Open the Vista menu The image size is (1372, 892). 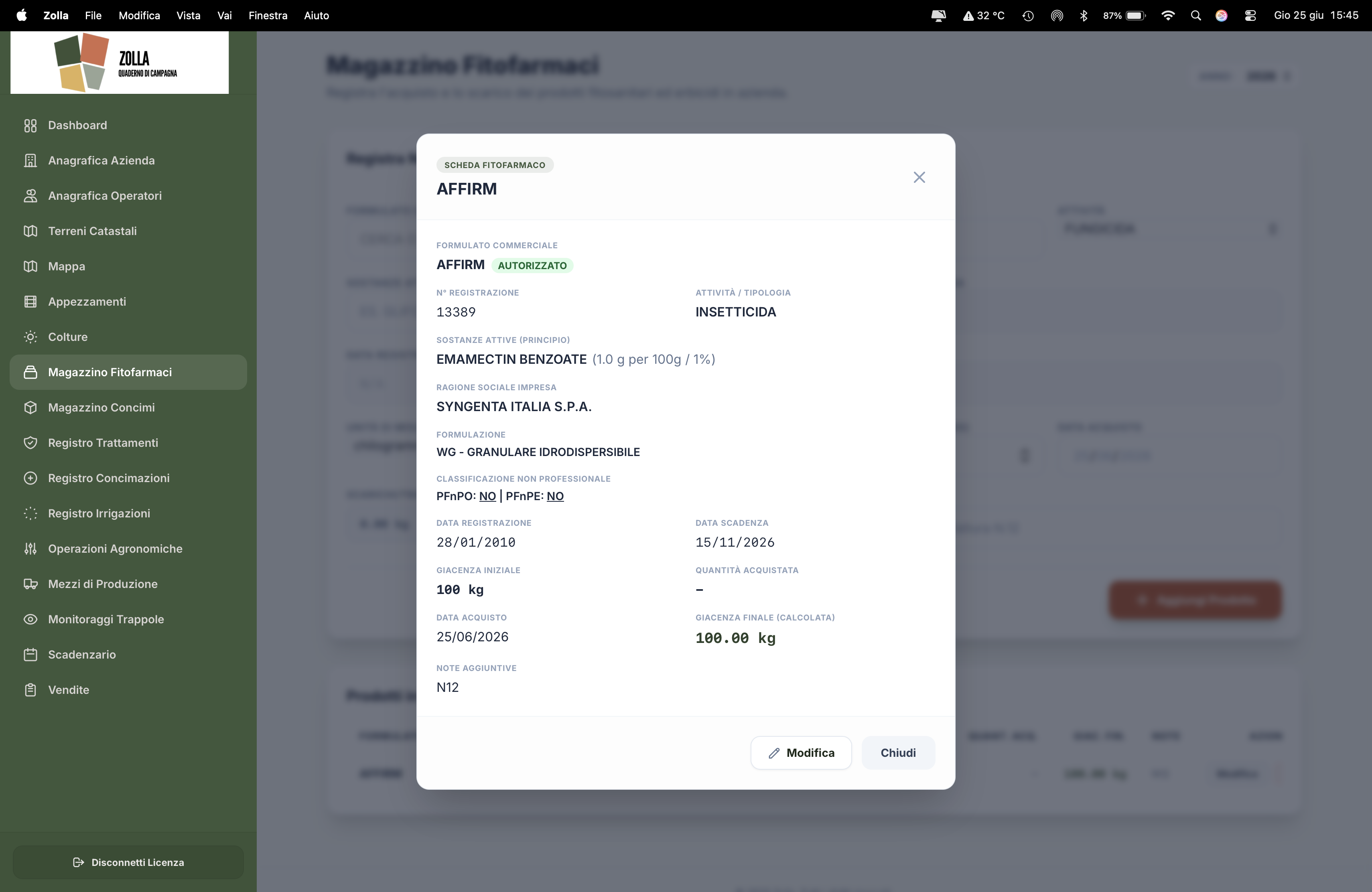pyautogui.click(x=189, y=16)
